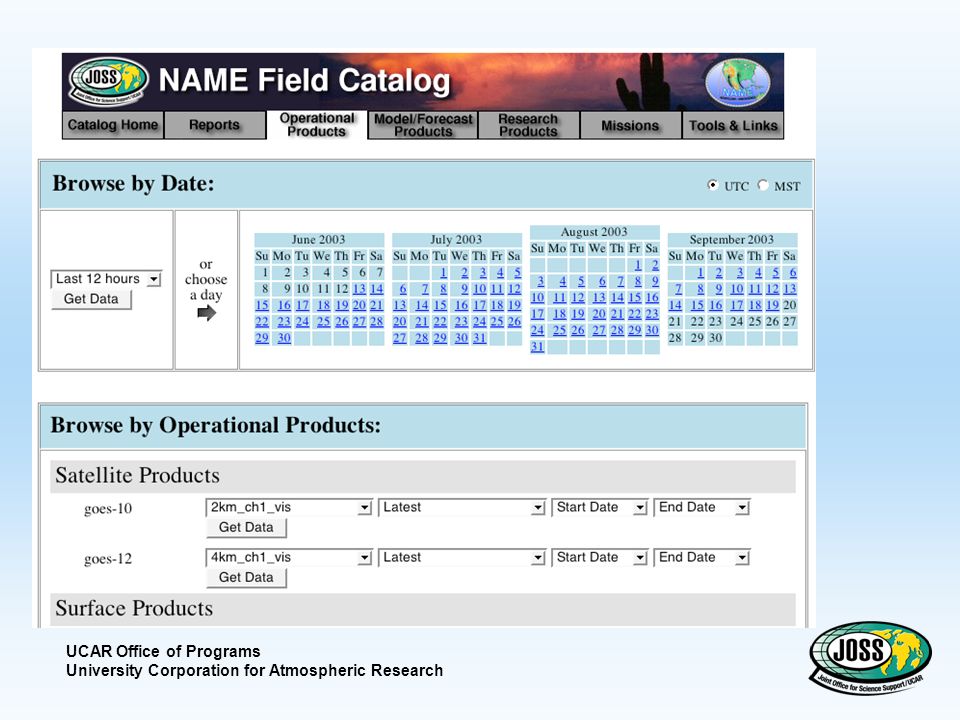Click the 'goes-12' row label

point(108,559)
